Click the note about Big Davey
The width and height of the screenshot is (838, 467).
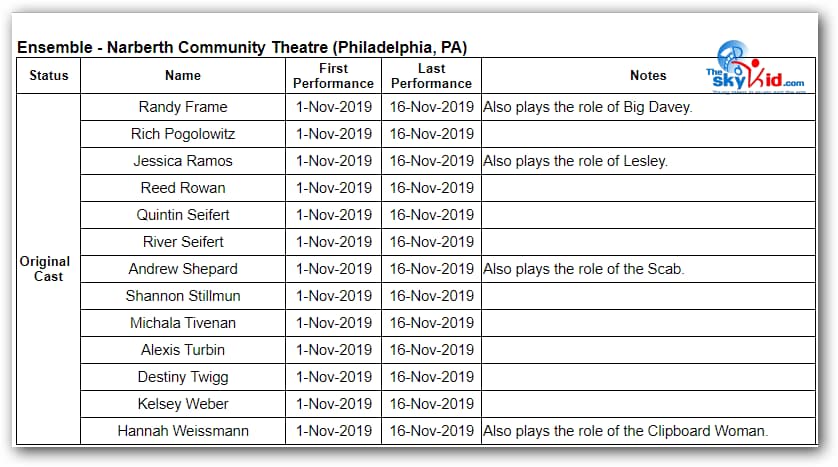coord(587,107)
